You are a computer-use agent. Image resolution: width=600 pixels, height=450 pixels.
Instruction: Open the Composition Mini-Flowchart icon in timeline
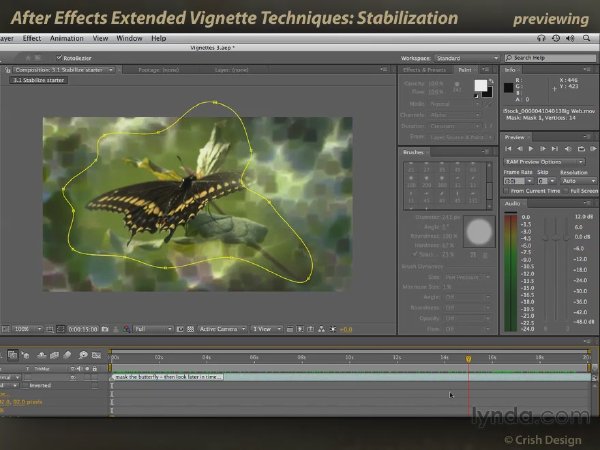(13, 355)
